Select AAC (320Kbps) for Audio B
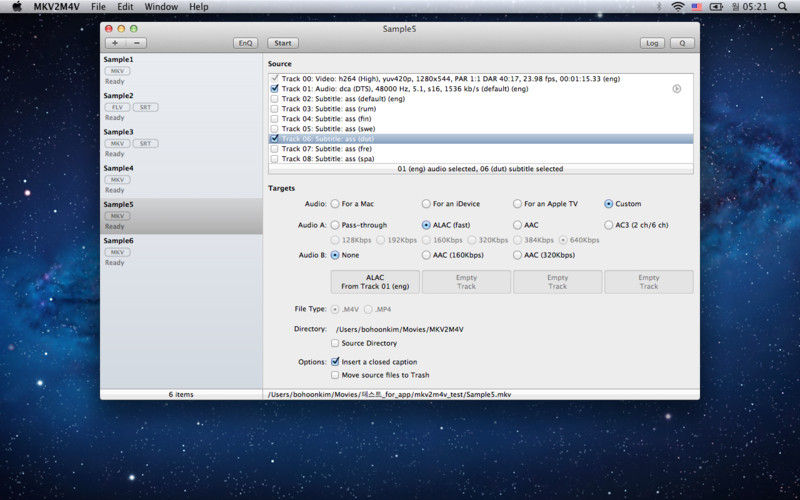Screen dimensions: 800x500 517,255
